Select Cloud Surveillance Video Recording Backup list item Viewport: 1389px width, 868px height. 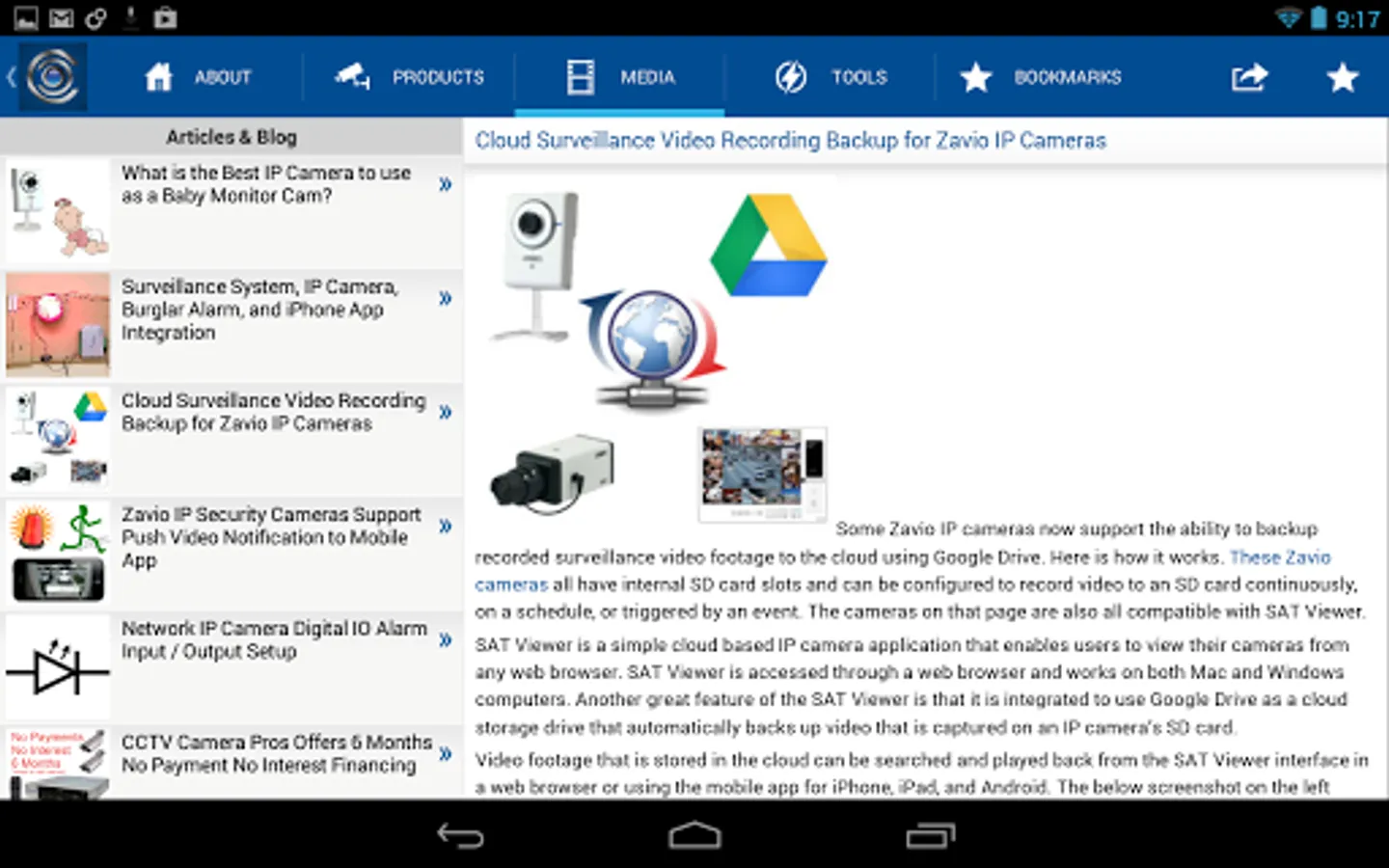click(x=231, y=440)
